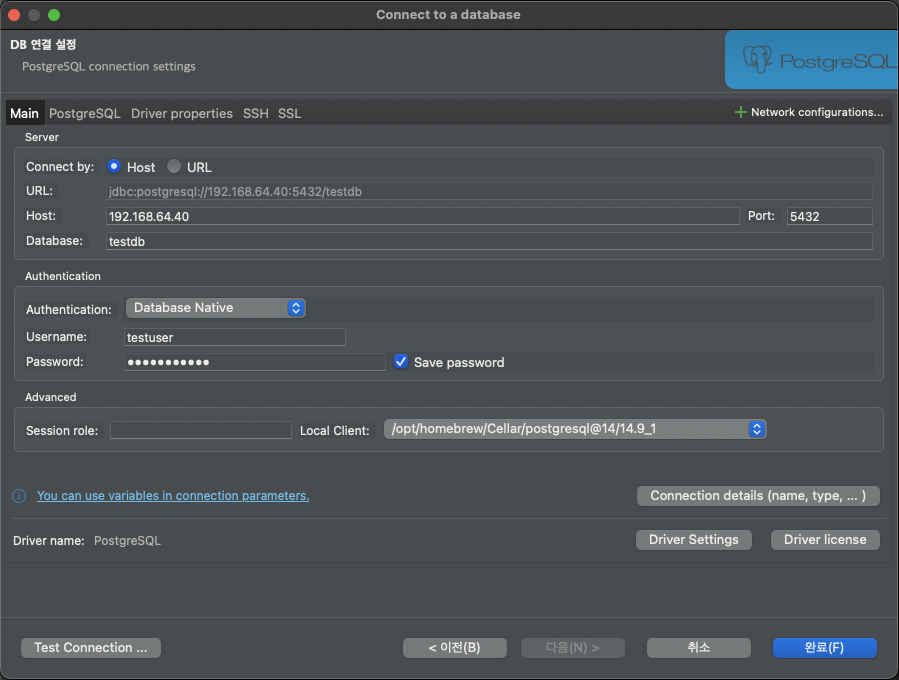
Task: Switch to the PostgreSQL tab
Action: pyautogui.click(x=85, y=114)
